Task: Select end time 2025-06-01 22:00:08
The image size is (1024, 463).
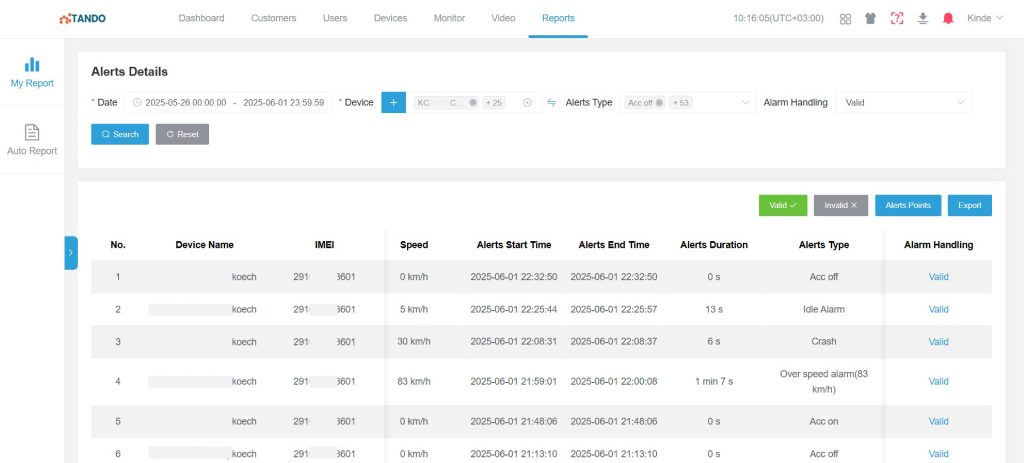Action: [614, 381]
